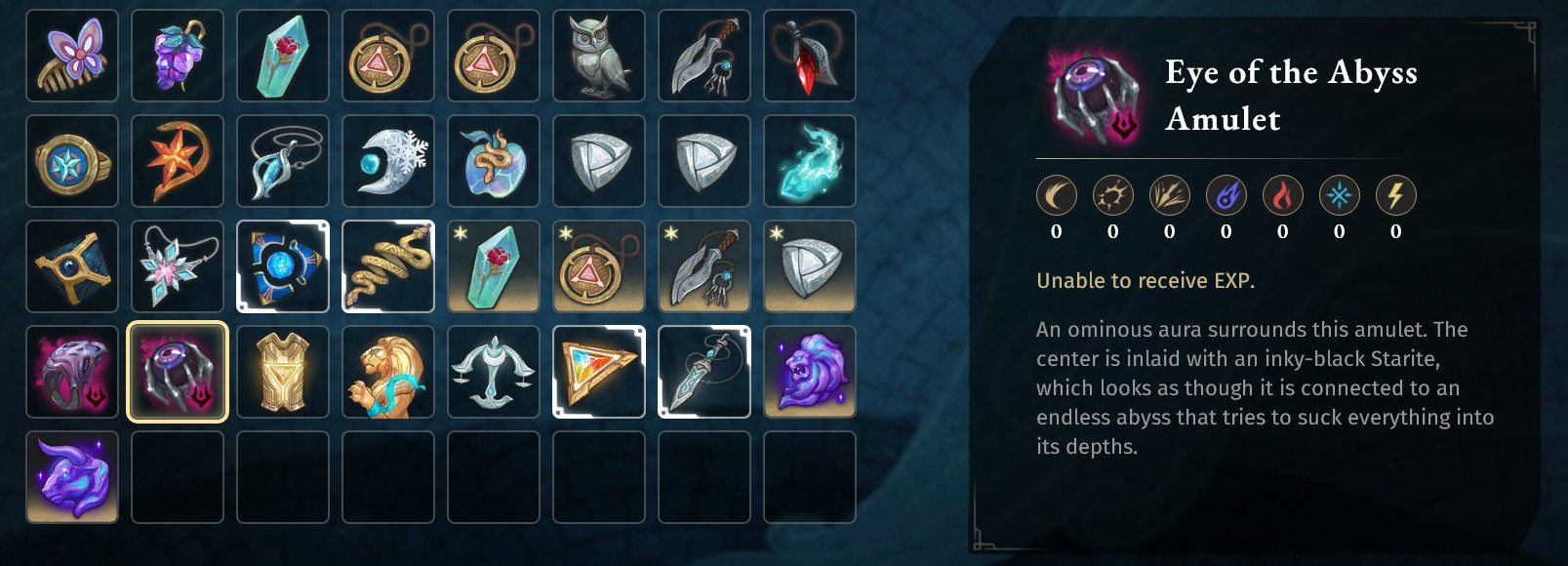The height and width of the screenshot is (566, 1568).
Task: Select the purple bull constellation item
Action: [72, 477]
